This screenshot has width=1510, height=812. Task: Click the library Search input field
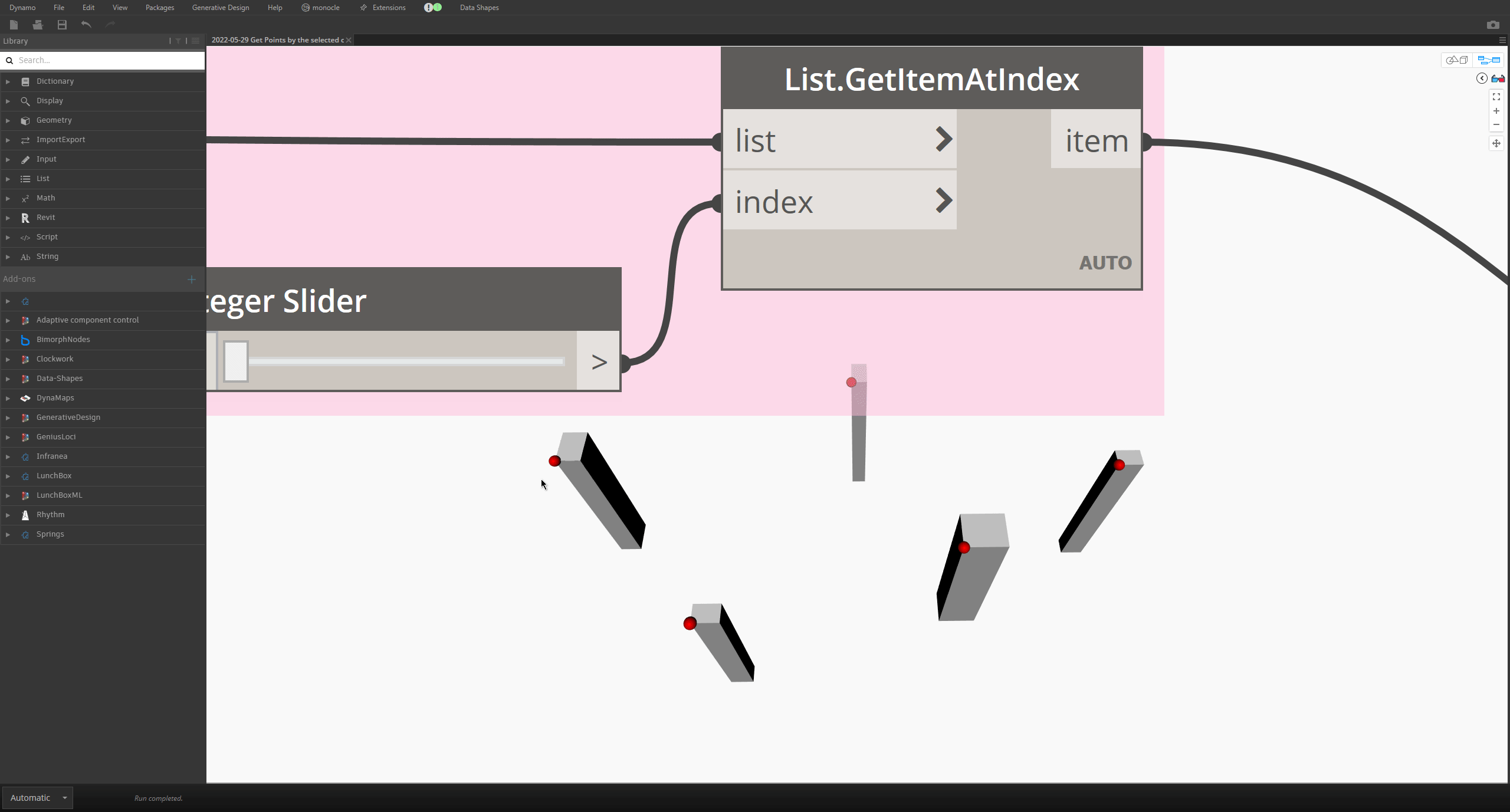(109, 60)
